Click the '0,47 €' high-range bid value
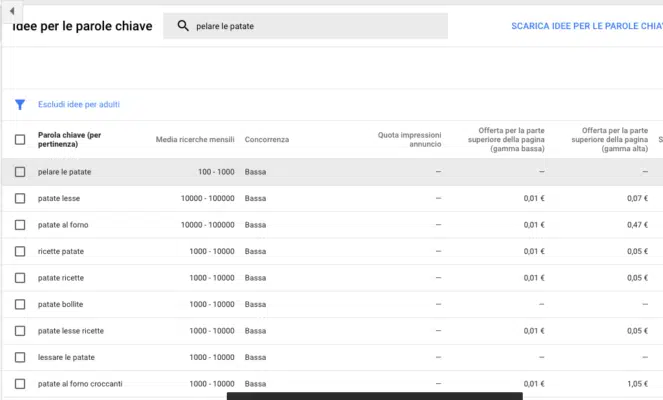Viewport: 663px width, 400px height. (637, 225)
